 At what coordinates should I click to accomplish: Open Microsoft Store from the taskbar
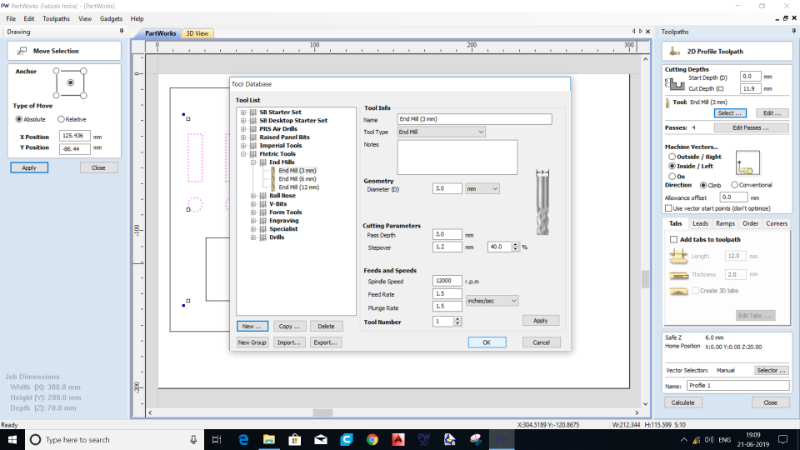(x=295, y=439)
